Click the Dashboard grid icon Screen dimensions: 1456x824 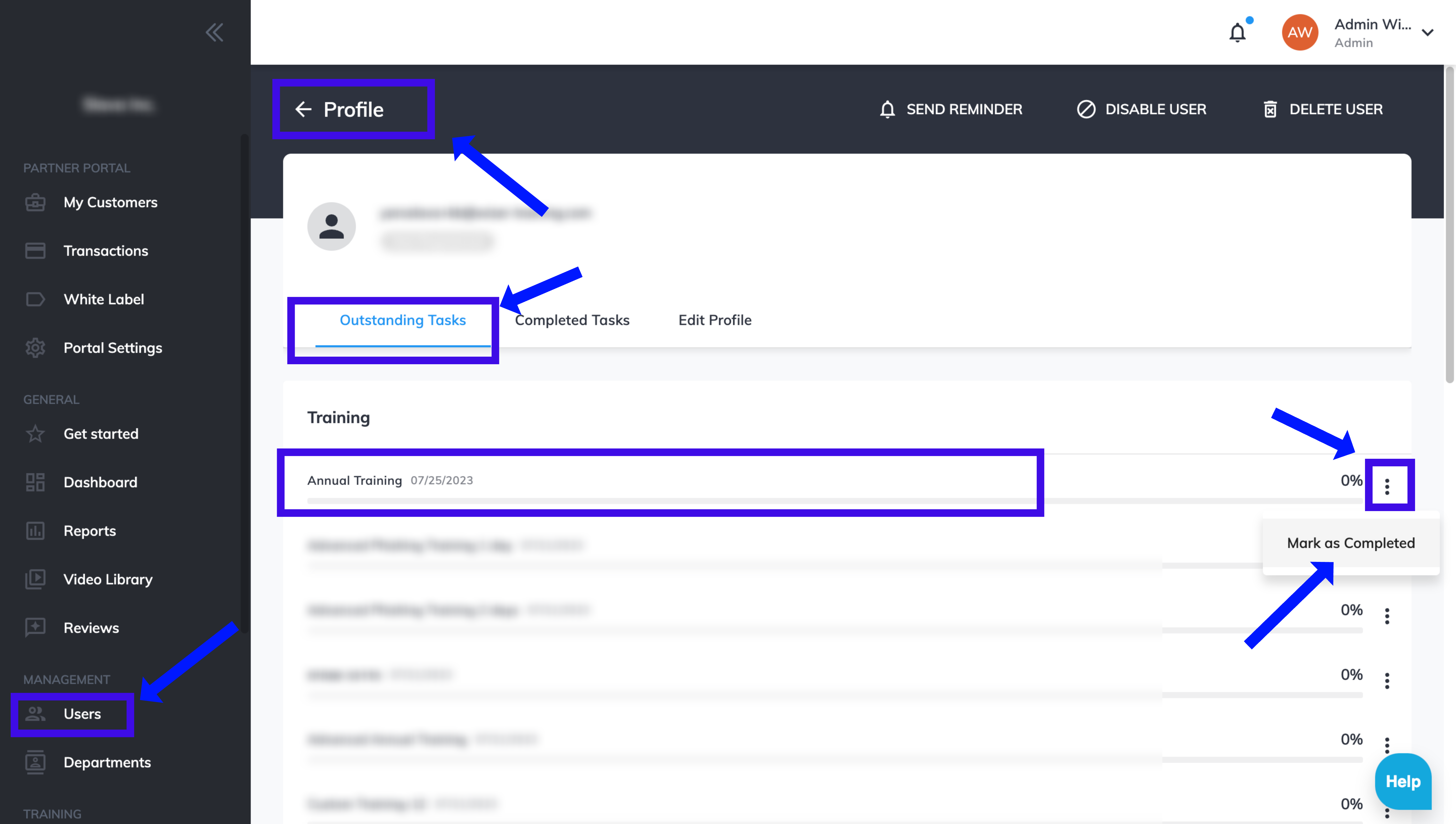pos(35,482)
